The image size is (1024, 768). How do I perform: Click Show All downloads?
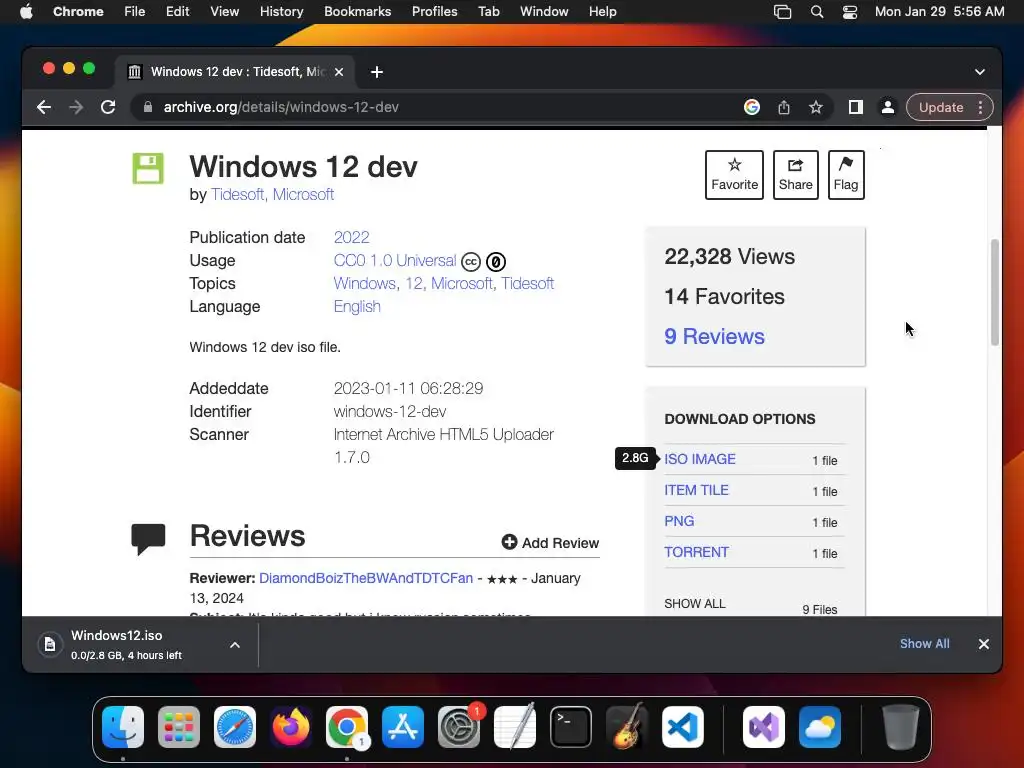924,644
